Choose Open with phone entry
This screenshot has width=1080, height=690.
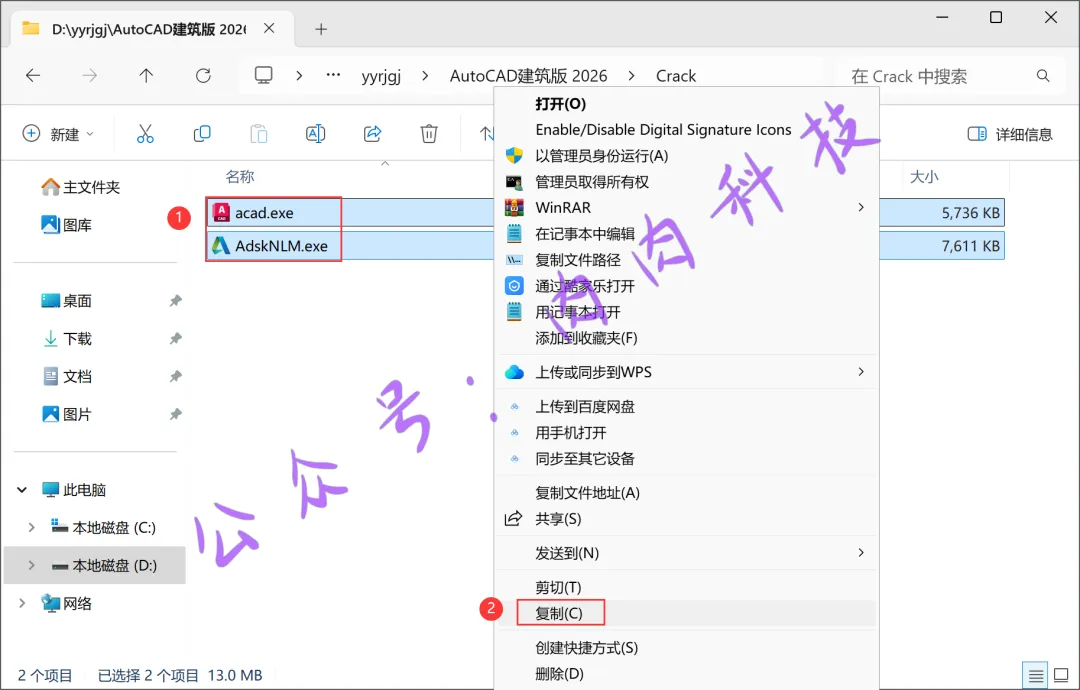686,432
